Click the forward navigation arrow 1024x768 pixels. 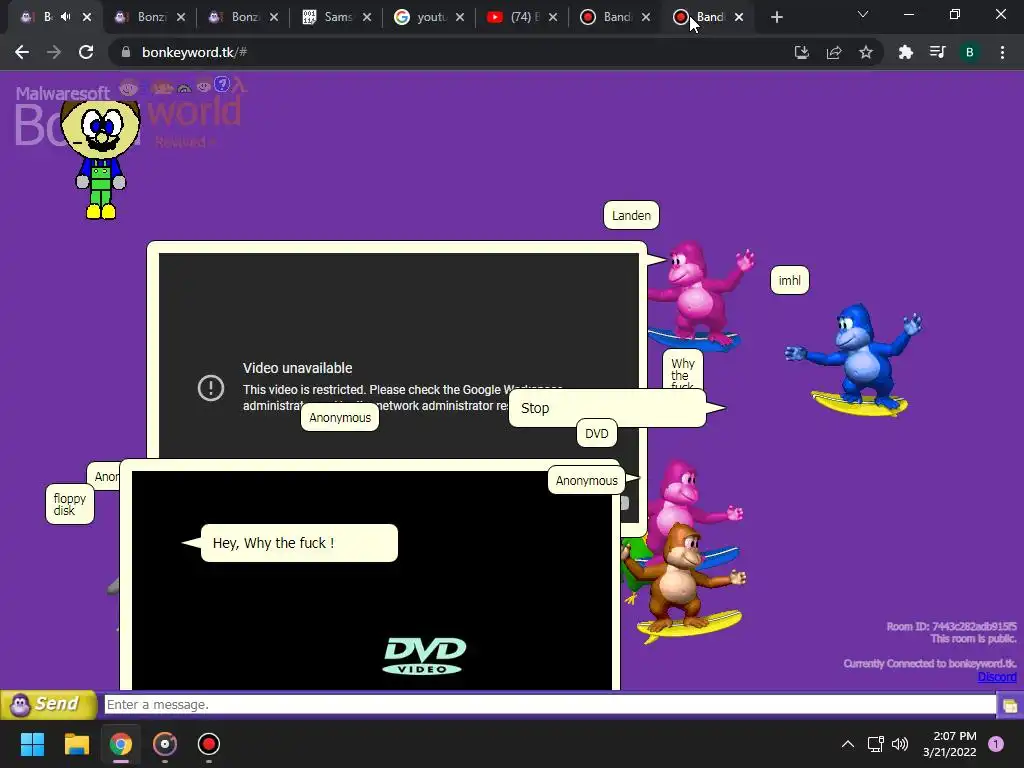pos(54,52)
